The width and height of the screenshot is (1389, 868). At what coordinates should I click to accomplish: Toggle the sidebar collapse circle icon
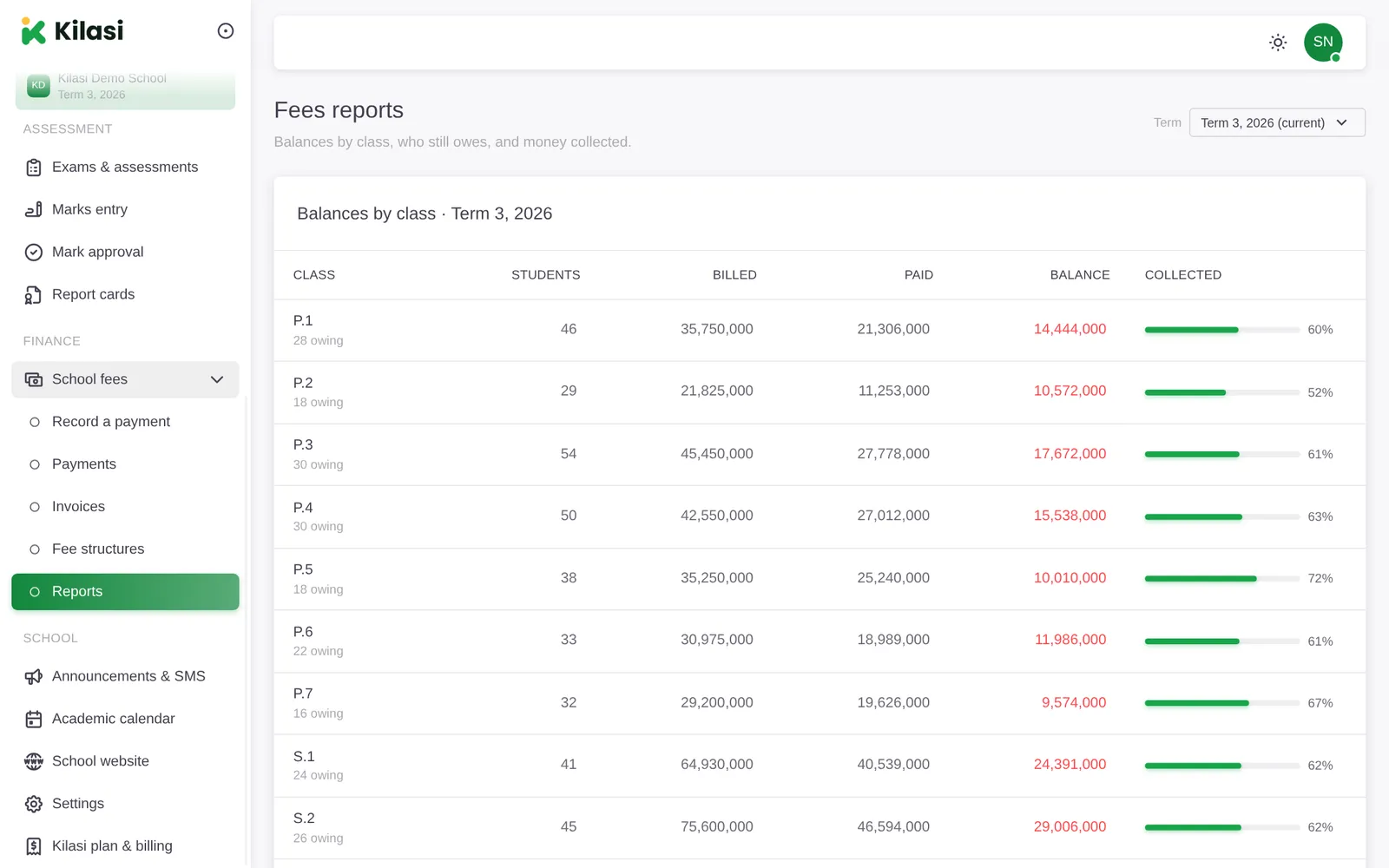226,31
